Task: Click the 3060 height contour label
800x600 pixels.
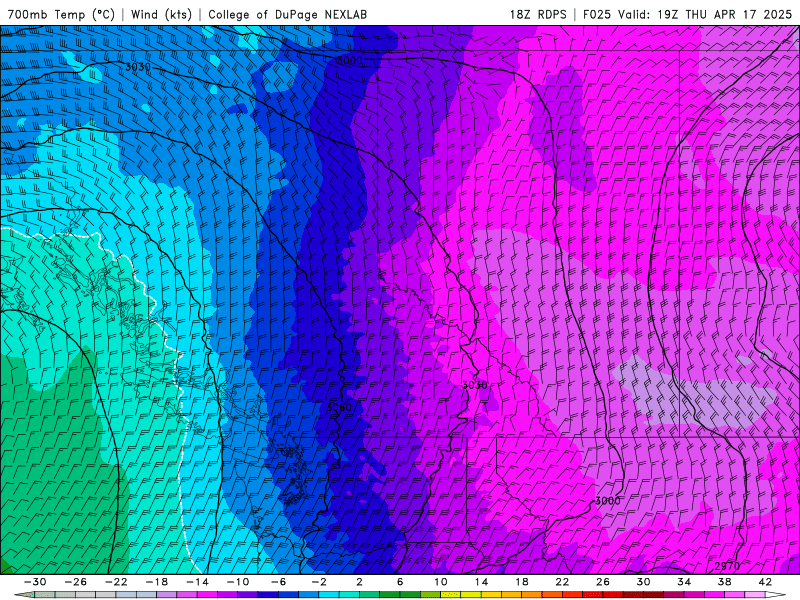Action: point(339,407)
